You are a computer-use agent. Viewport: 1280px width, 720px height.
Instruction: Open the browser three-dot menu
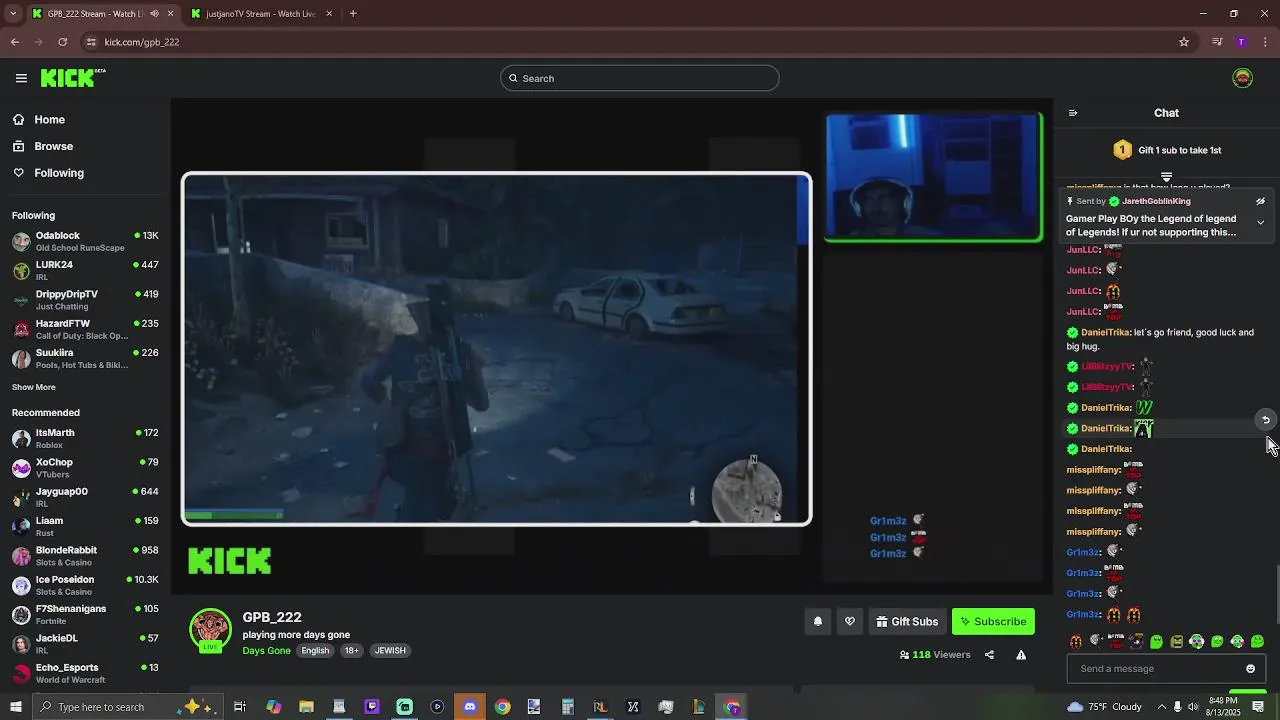pos(1265,42)
